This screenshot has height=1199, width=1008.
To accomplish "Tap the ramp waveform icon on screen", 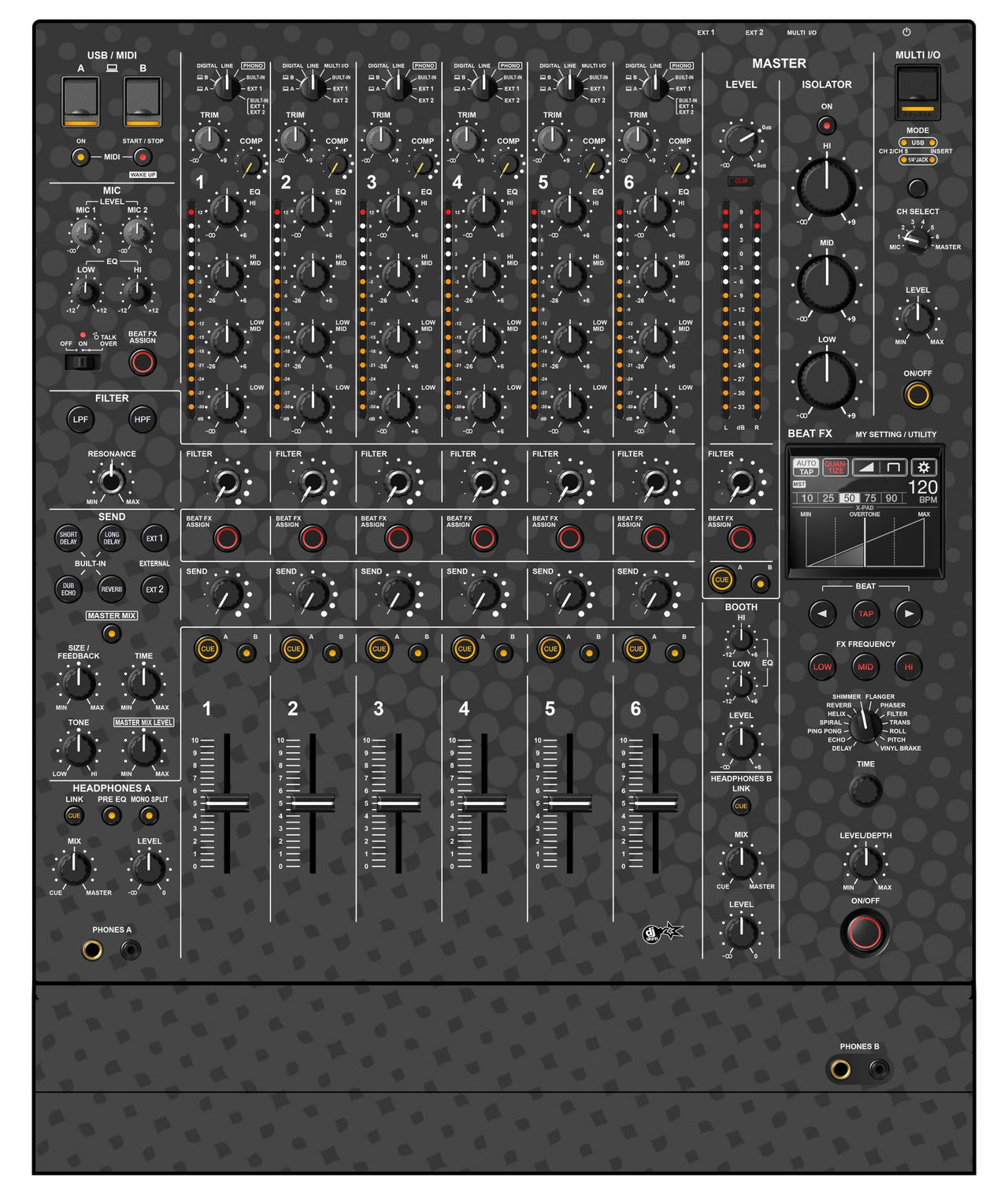I will [x=865, y=467].
